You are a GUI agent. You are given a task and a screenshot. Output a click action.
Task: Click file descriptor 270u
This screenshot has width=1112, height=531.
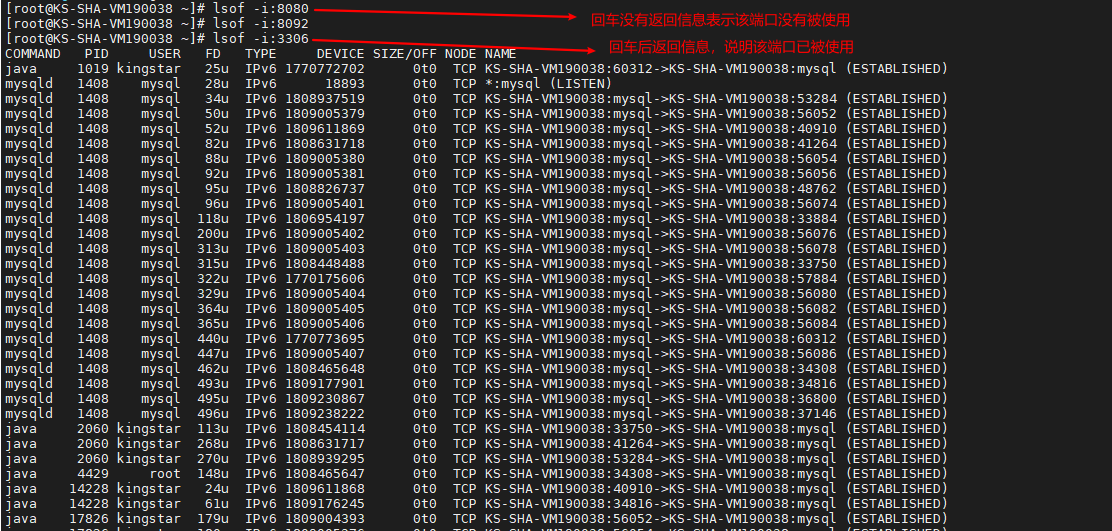213,459
